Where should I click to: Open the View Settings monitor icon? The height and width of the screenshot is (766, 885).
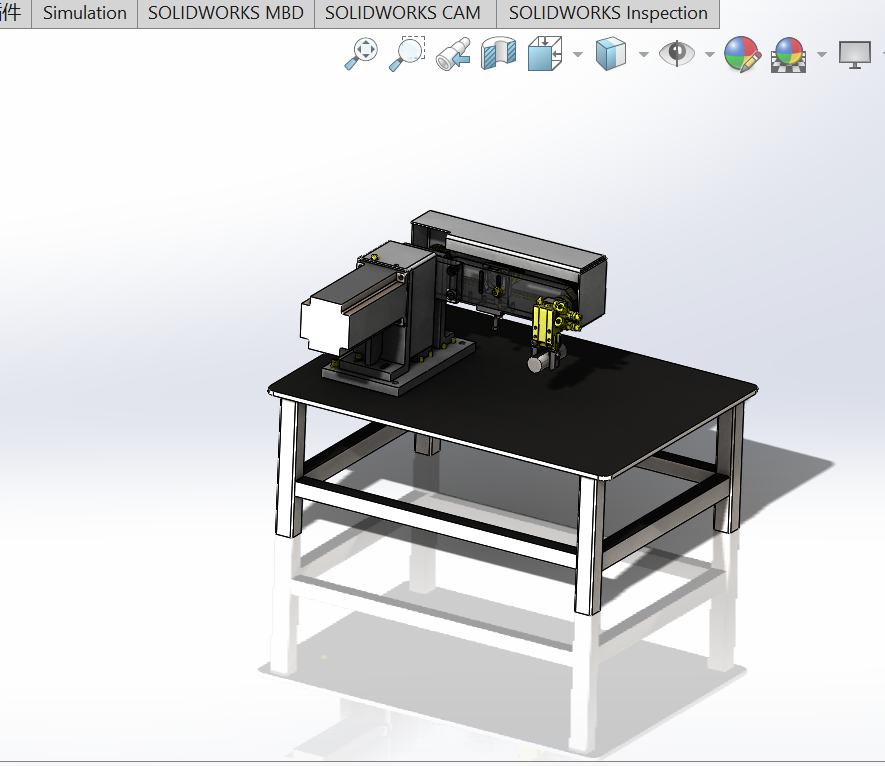point(855,55)
